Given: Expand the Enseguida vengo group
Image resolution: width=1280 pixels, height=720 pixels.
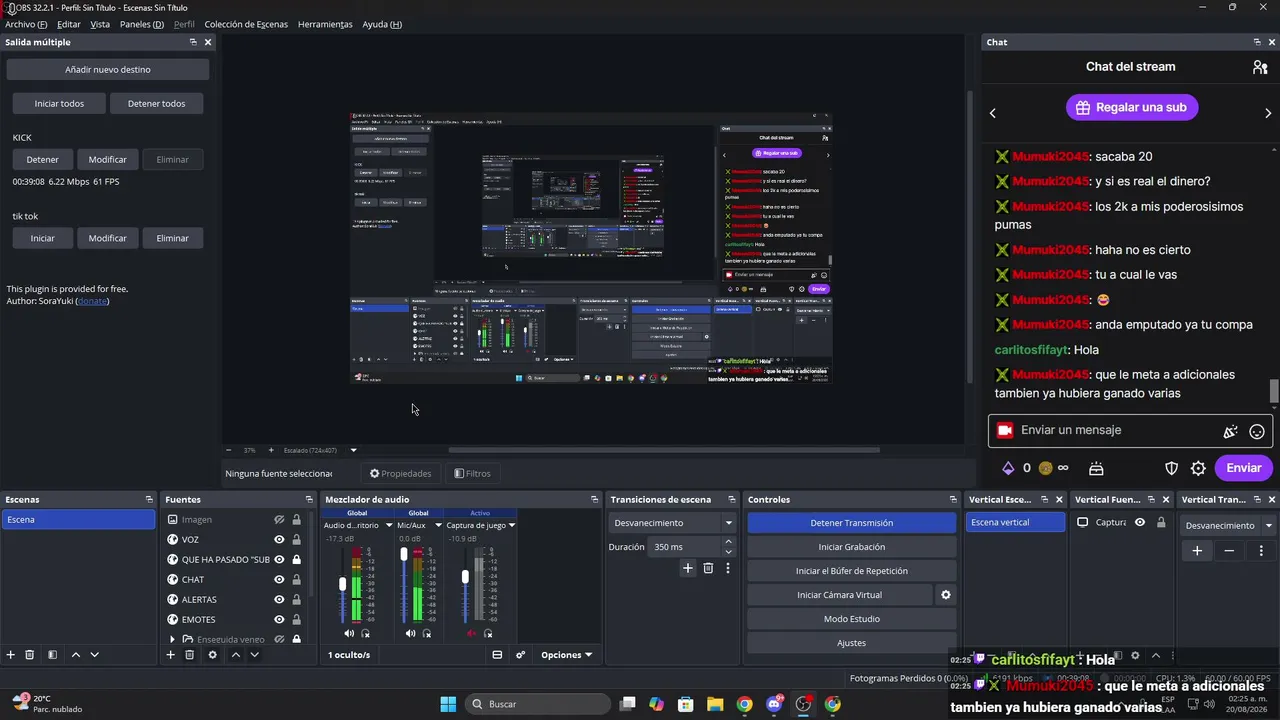Looking at the screenshot, I should (173, 639).
